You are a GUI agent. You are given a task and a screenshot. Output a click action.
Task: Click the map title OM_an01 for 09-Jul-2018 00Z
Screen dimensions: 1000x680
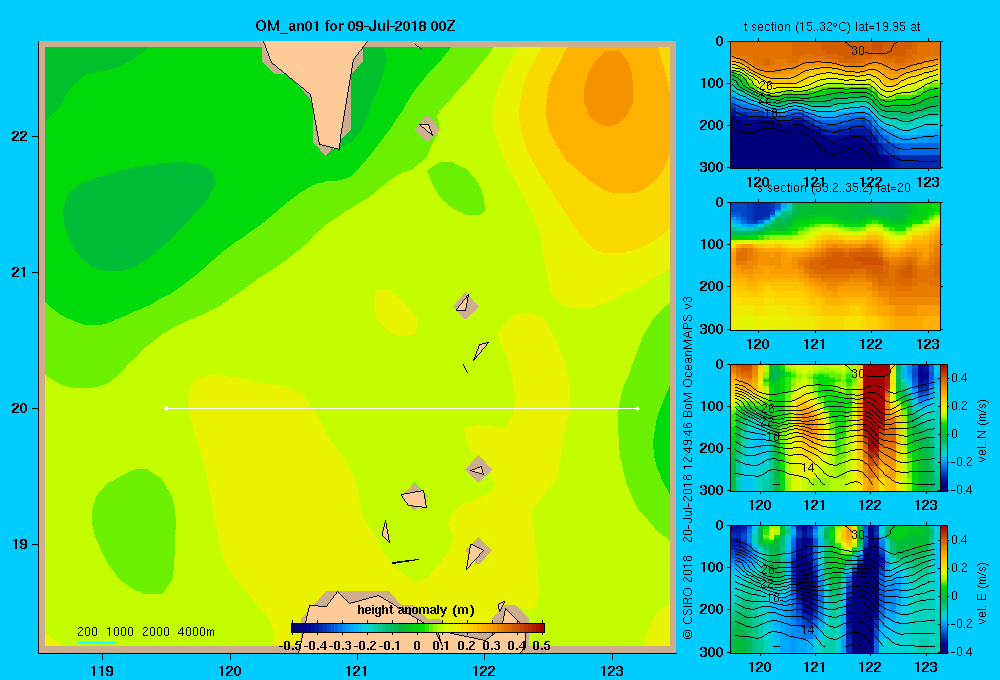click(x=355, y=26)
